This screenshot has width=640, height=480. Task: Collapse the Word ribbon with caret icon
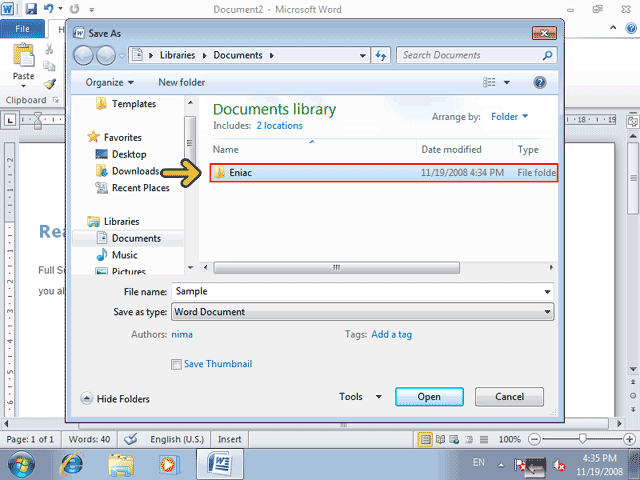(613, 28)
